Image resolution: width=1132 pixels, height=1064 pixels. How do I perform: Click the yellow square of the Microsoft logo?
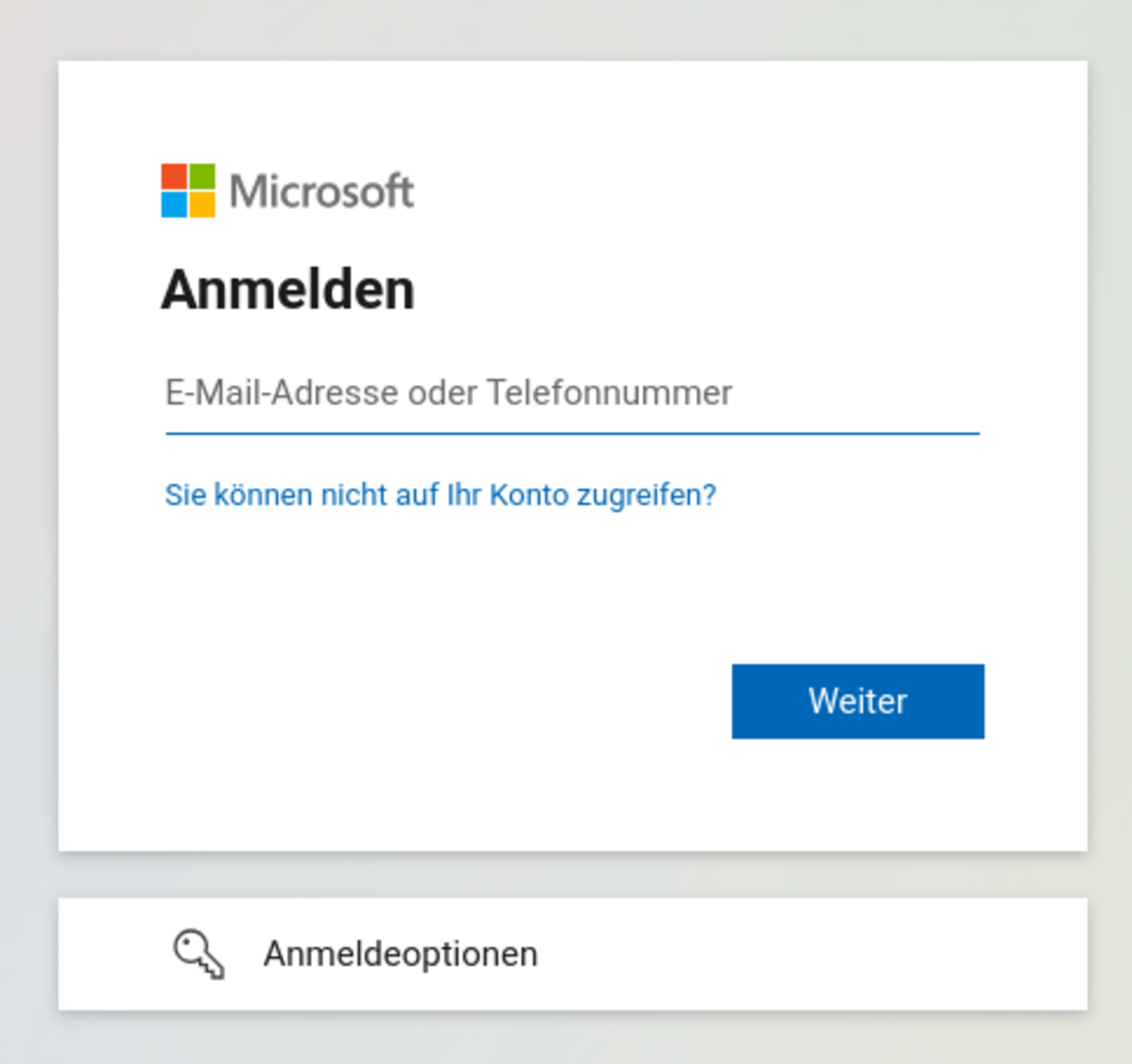coord(201,204)
